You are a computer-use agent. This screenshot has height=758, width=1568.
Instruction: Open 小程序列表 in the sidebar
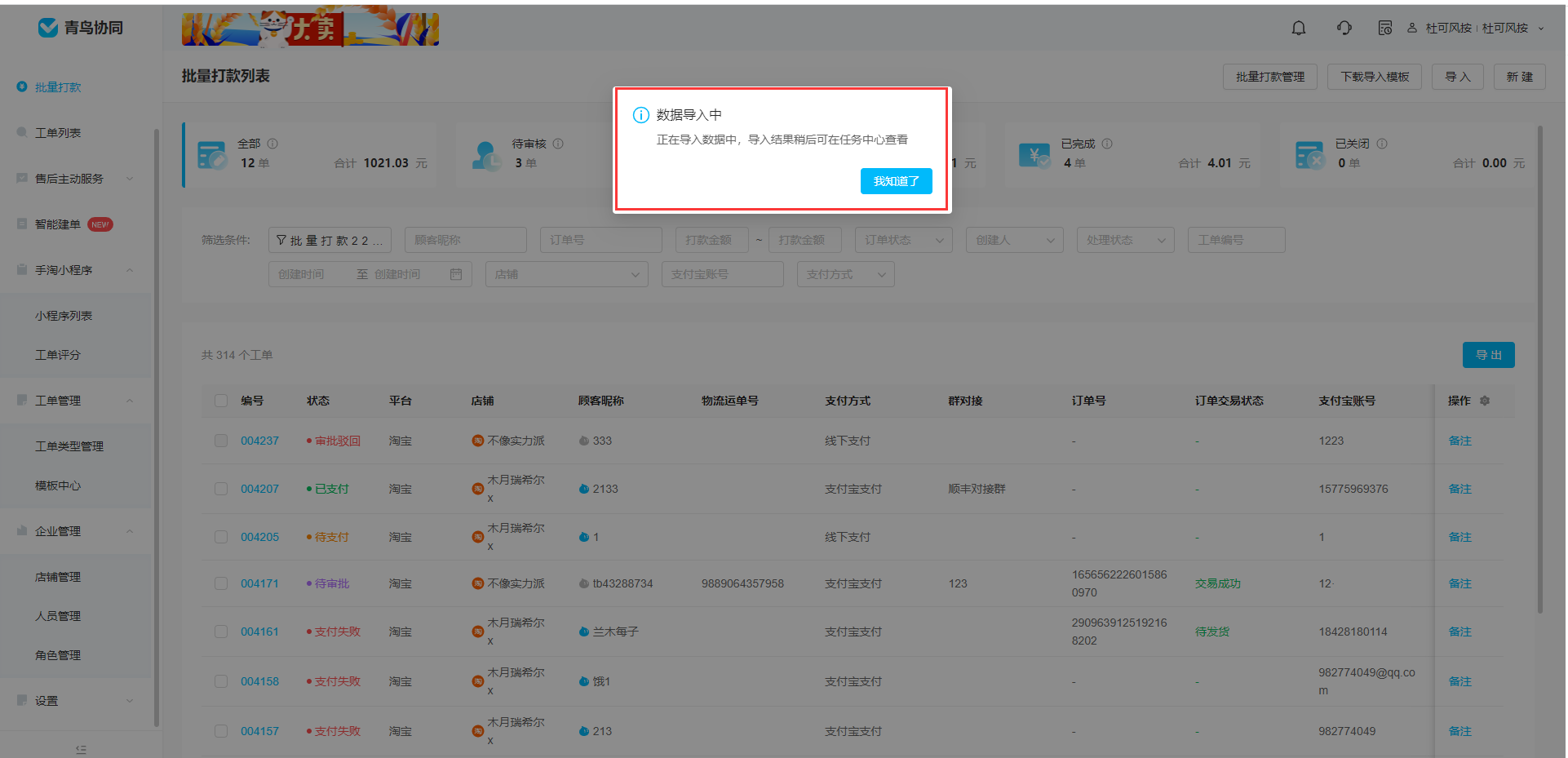click(64, 316)
